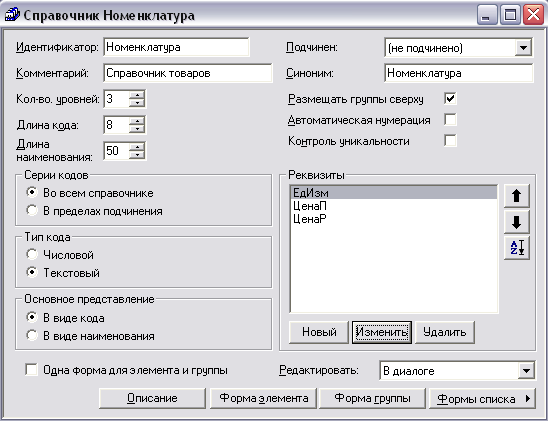Open the 'Подчинен' dropdown list

pos(523,48)
